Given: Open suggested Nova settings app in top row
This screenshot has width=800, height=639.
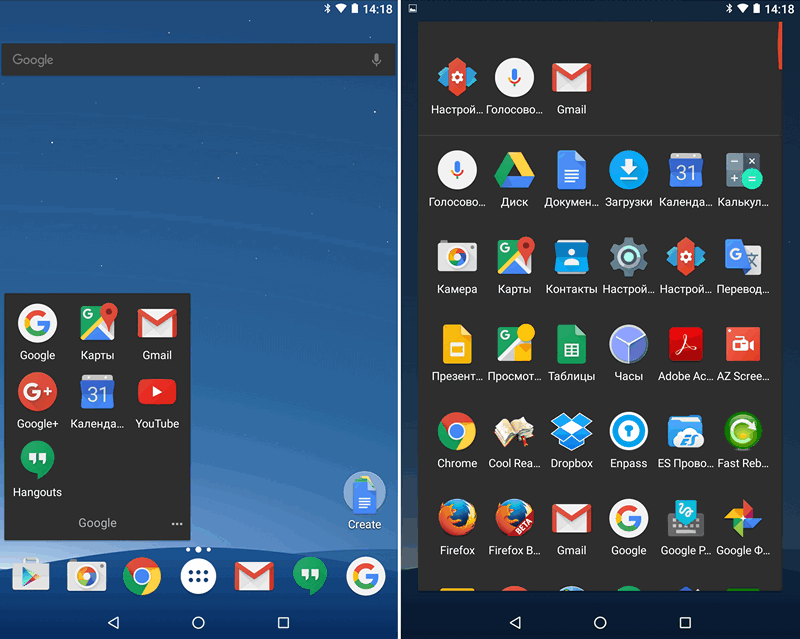Looking at the screenshot, I should [x=457, y=78].
